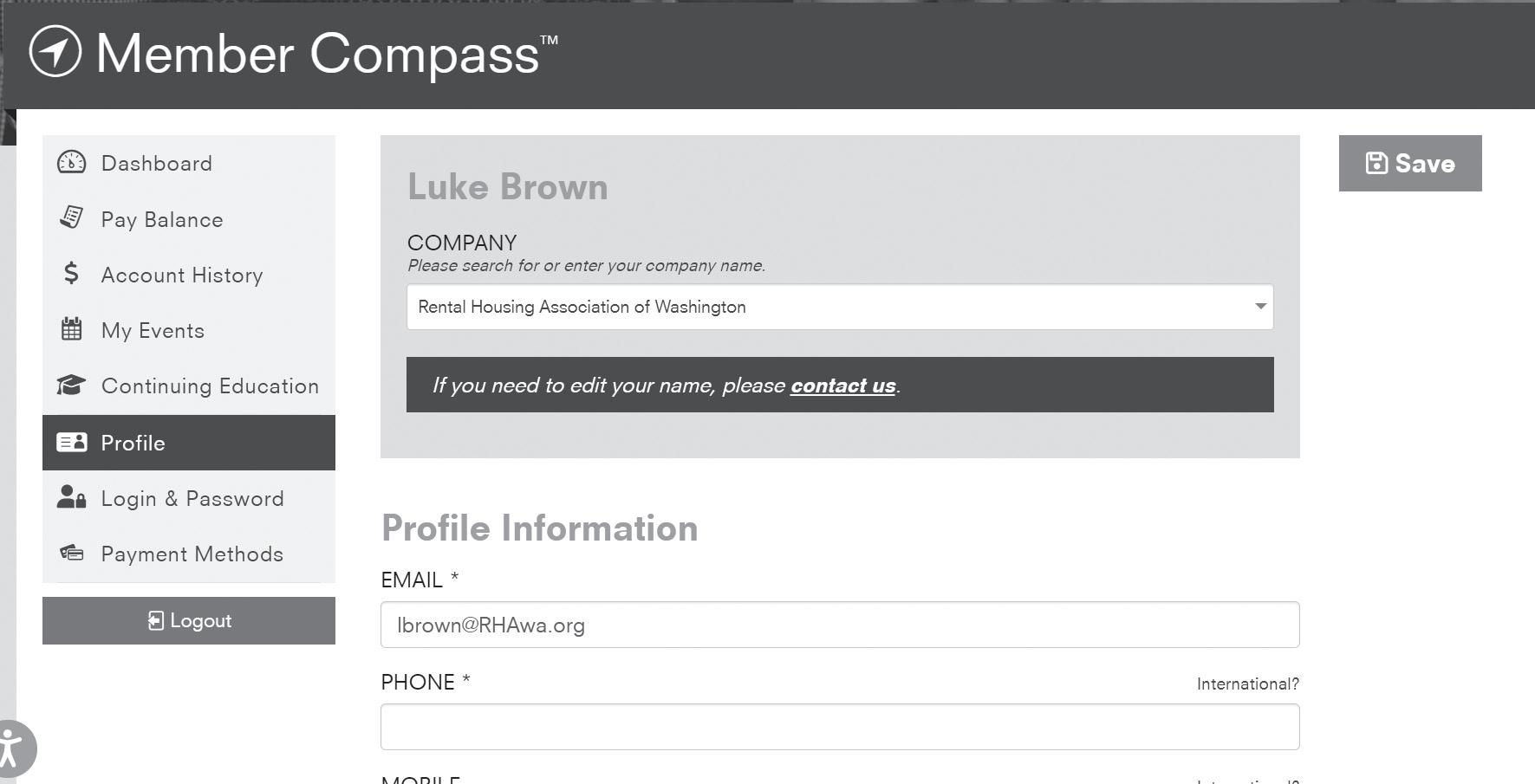This screenshot has height=784, width=1535.
Task: Focus the Email input field
Action: tap(839, 625)
